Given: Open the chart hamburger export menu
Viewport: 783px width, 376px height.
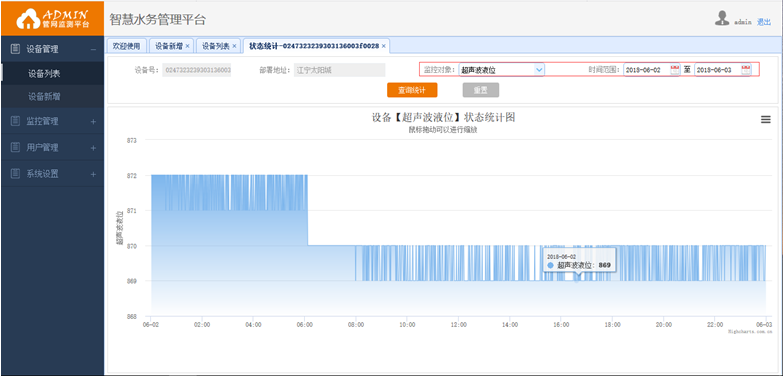Looking at the screenshot, I should [766, 120].
